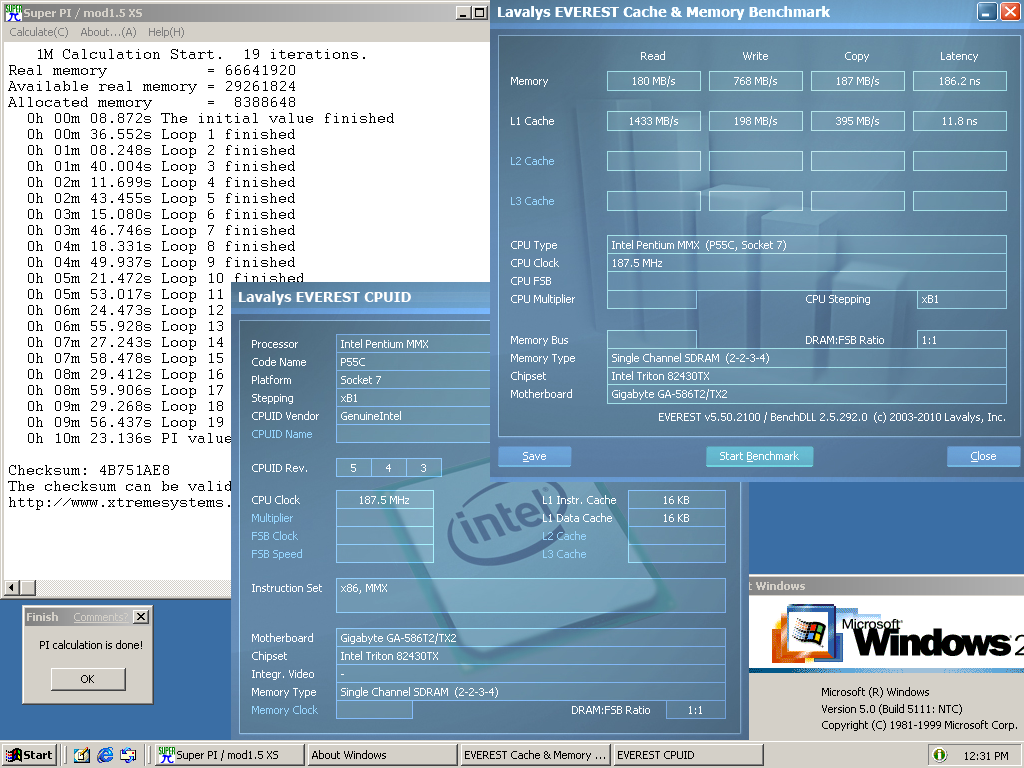Click the CPU Type field in the benchmark window
The image size is (1024, 768).
[x=807, y=245]
